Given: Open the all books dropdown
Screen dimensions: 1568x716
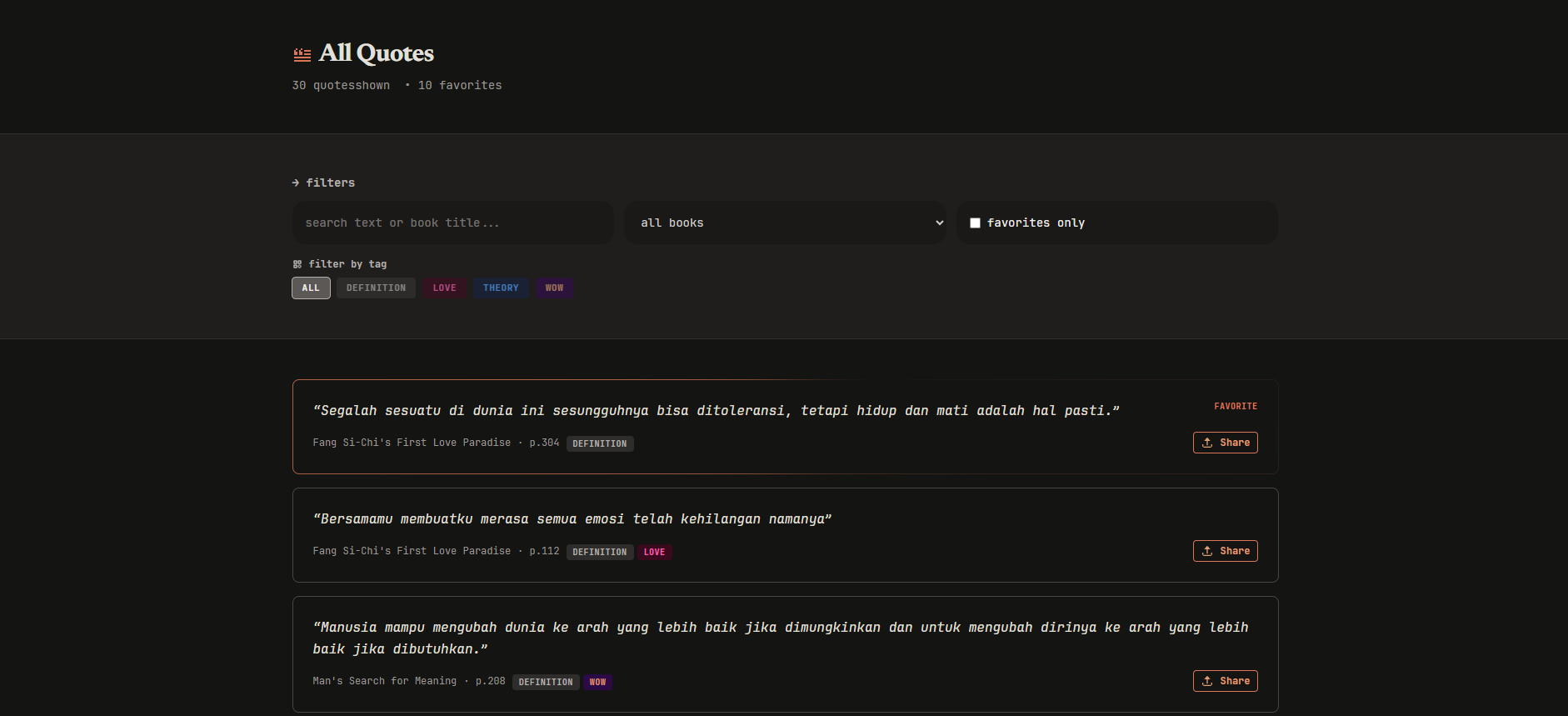Looking at the screenshot, I should 785,223.
